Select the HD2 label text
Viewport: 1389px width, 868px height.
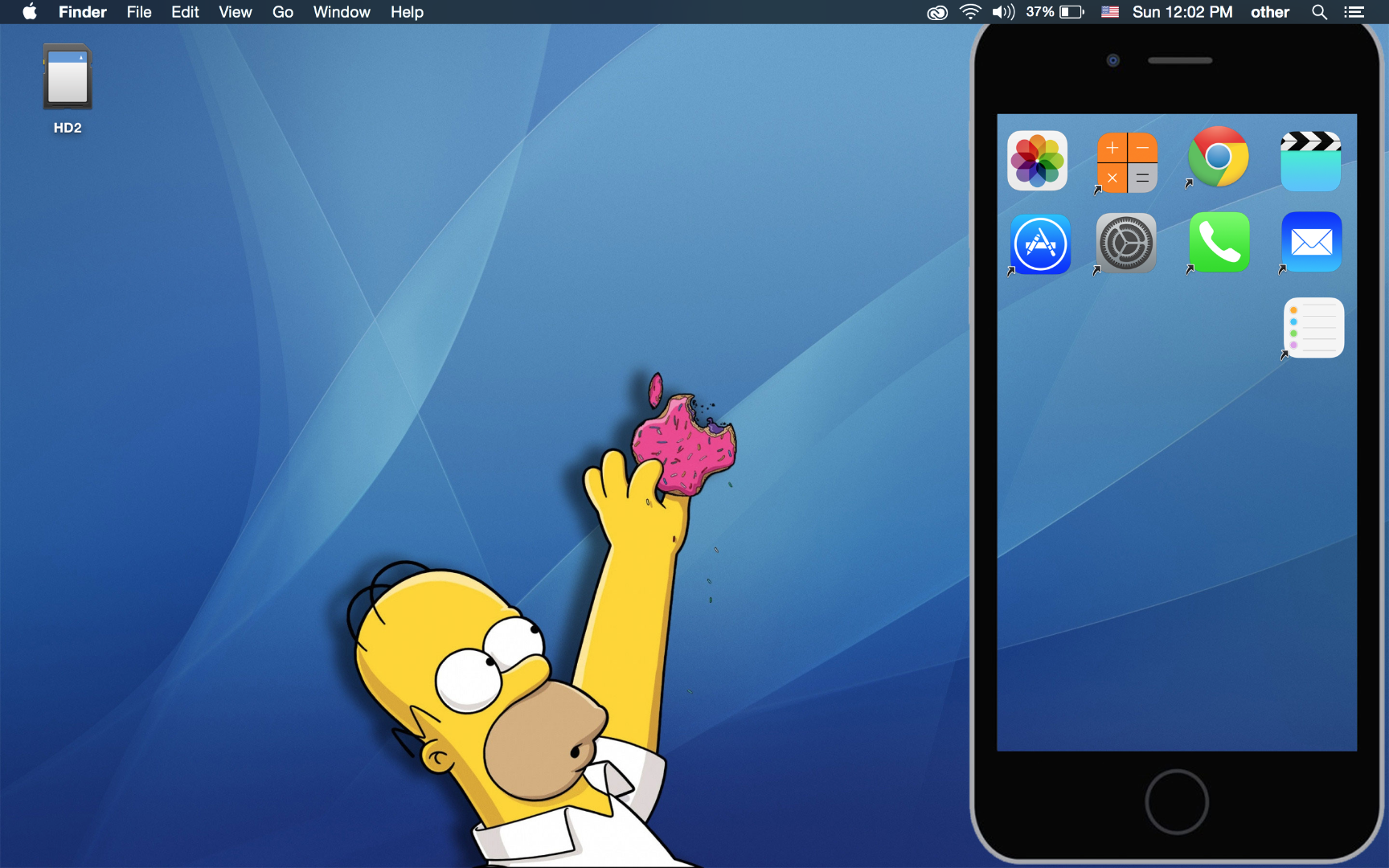point(68,128)
